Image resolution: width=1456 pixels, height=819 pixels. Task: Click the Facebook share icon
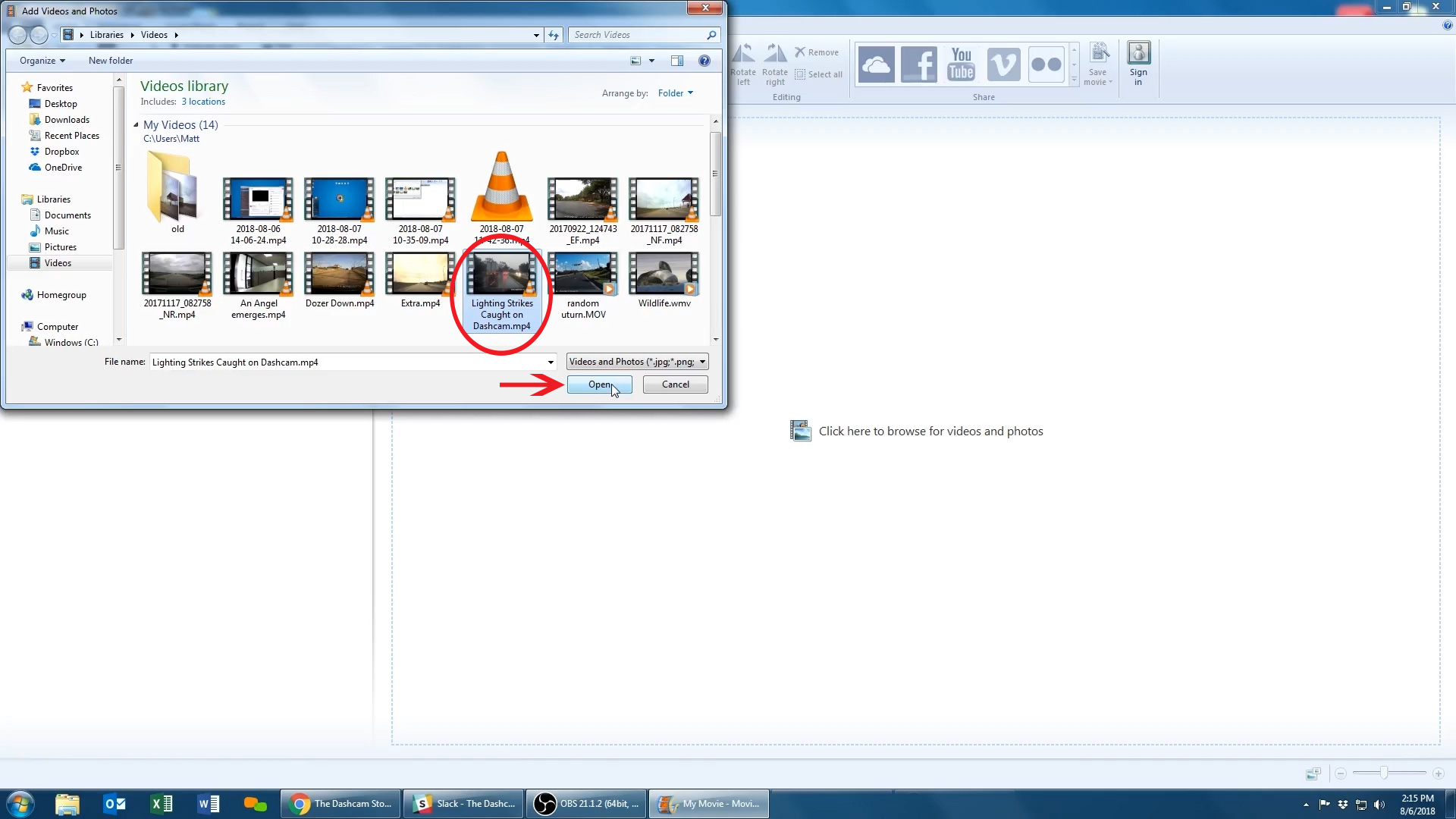(918, 65)
